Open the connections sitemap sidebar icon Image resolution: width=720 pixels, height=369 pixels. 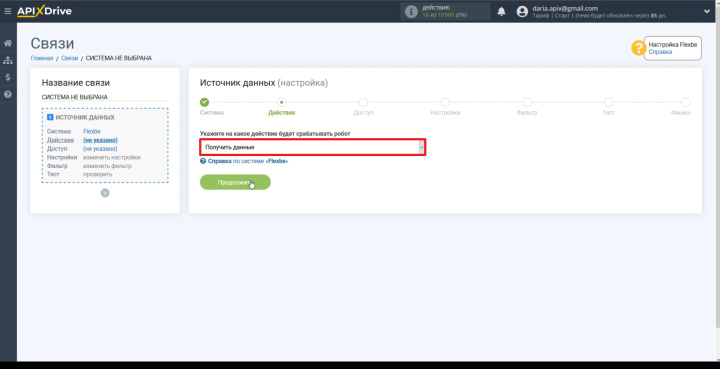(x=8, y=60)
